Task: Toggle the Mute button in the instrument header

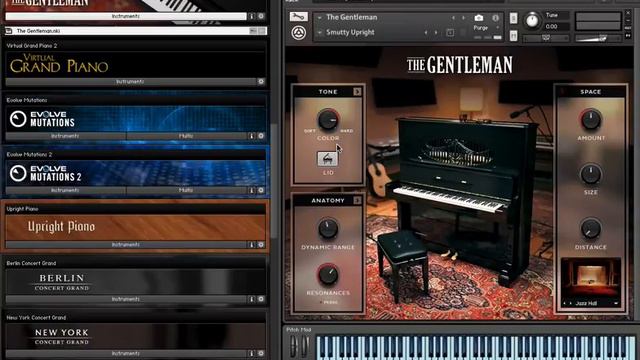Action: click(x=513, y=36)
